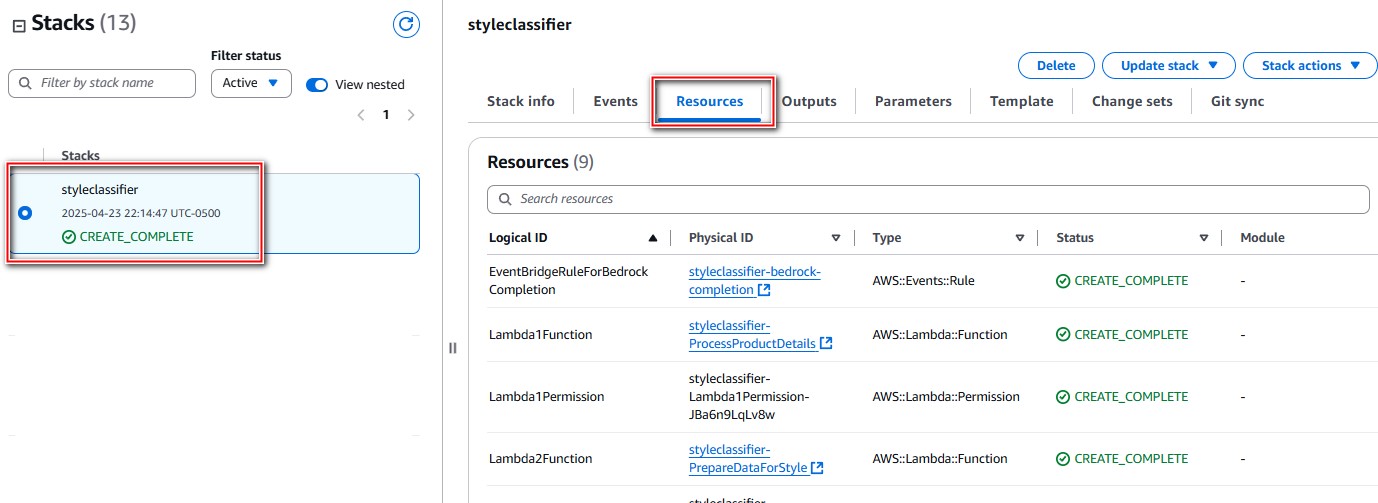Click the AWS::Lambda::Permission type cell
Image resolution: width=1378 pixels, height=503 pixels.
pyautogui.click(x=946, y=397)
